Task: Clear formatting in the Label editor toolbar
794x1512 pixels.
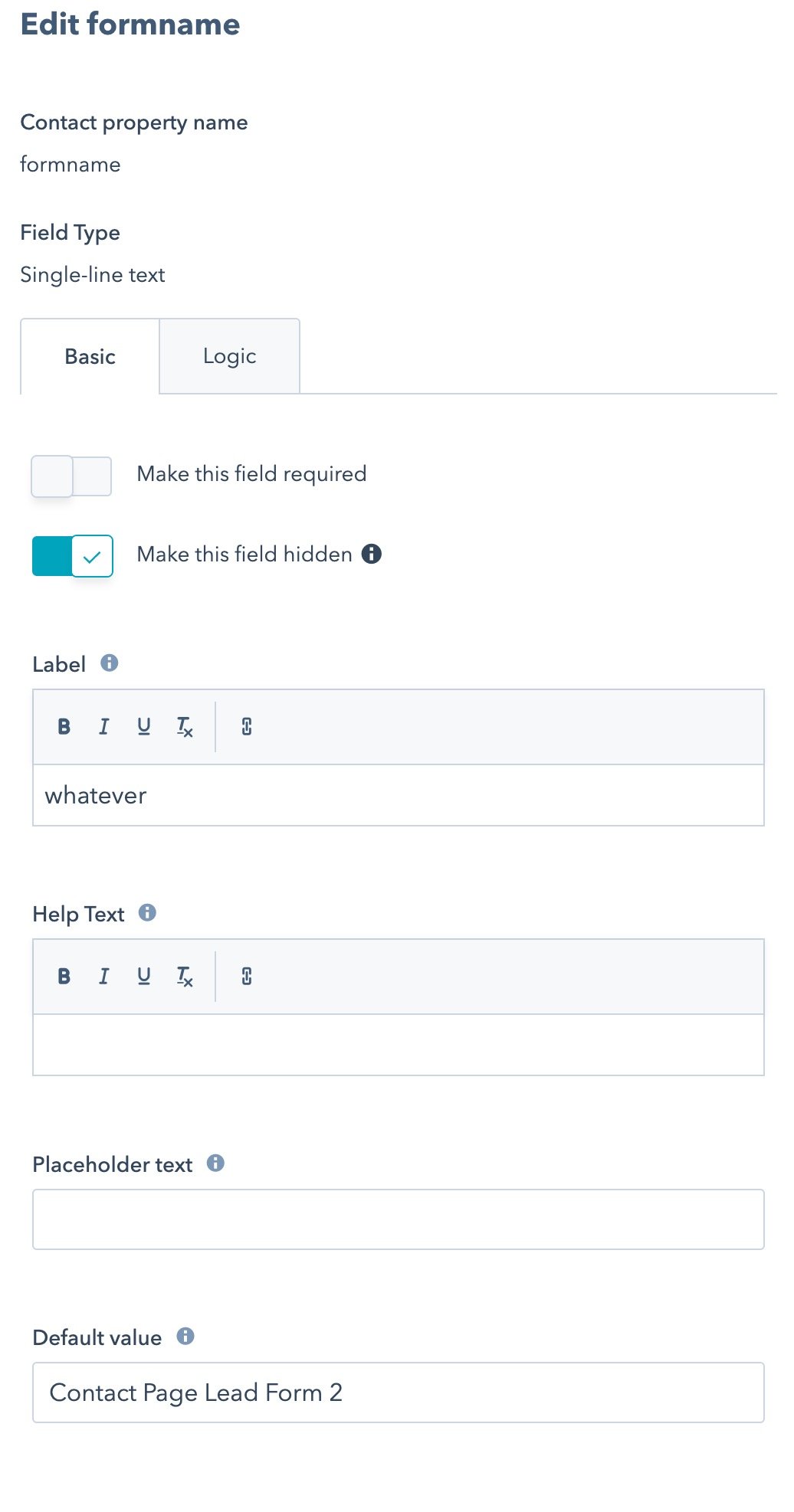Action: [185, 727]
